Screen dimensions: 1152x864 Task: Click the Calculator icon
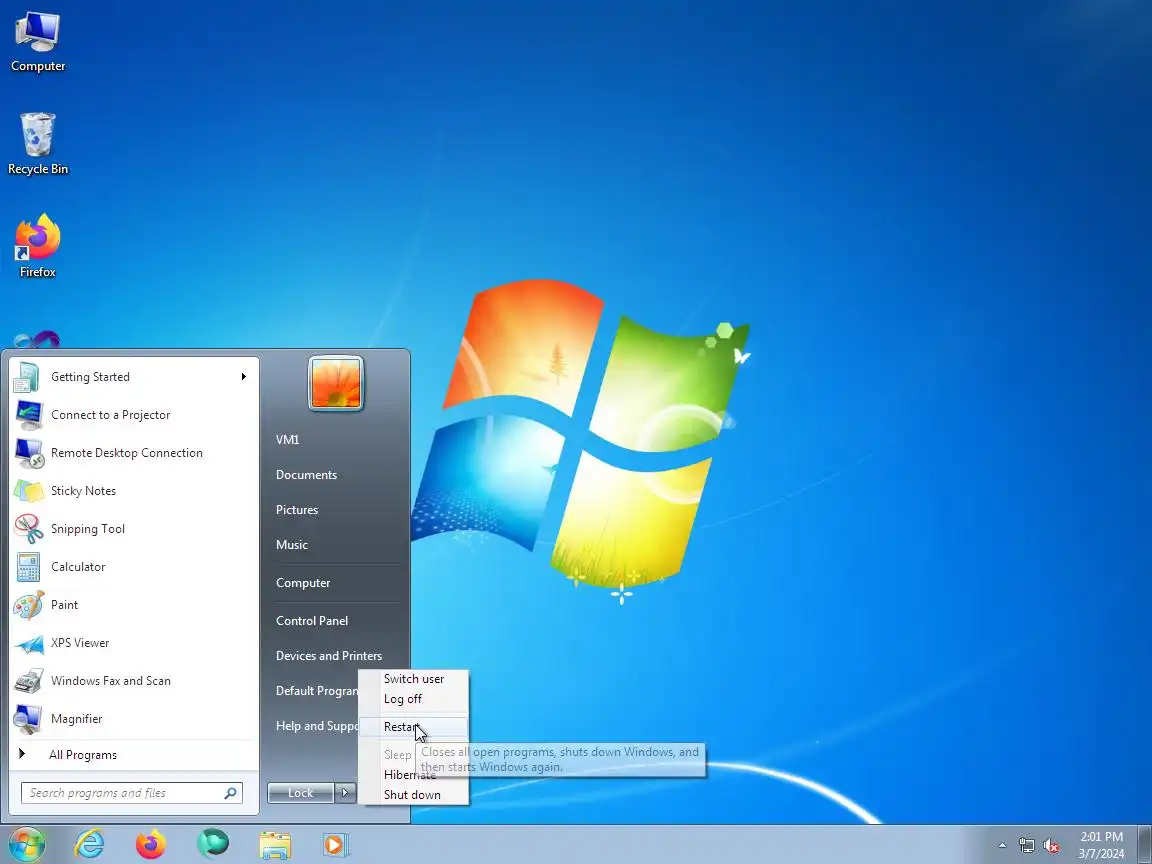(29, 567)
